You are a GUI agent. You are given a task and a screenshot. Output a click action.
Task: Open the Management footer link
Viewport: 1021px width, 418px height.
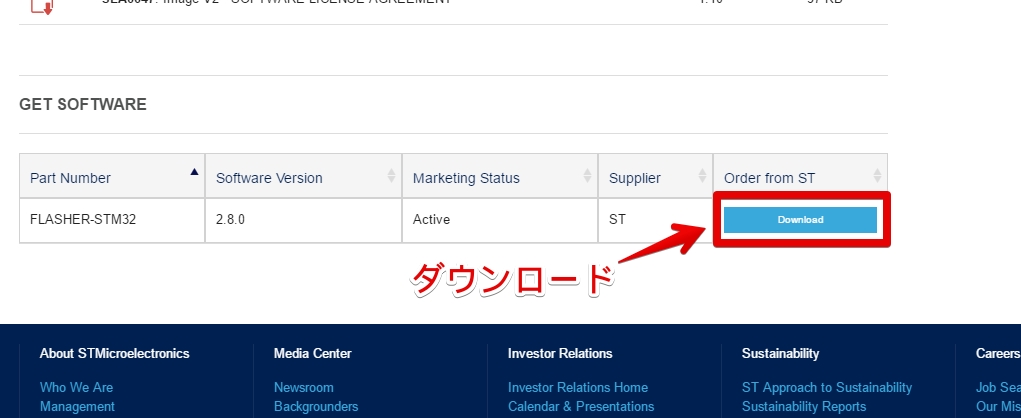[77, 407]
